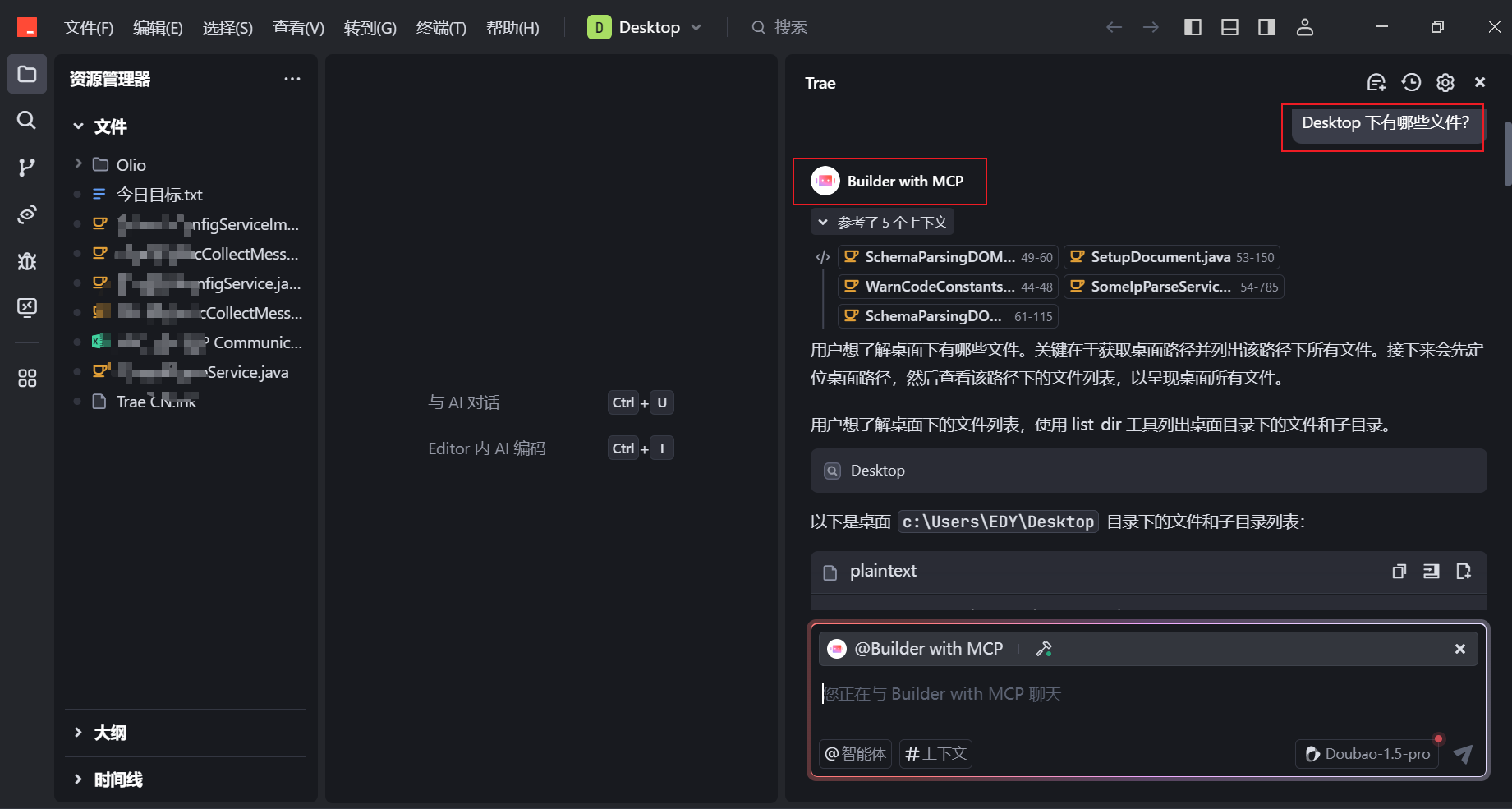1512x809 pixels.
Task: Open the 编辑(E) menu
Action: pos(158,27)
